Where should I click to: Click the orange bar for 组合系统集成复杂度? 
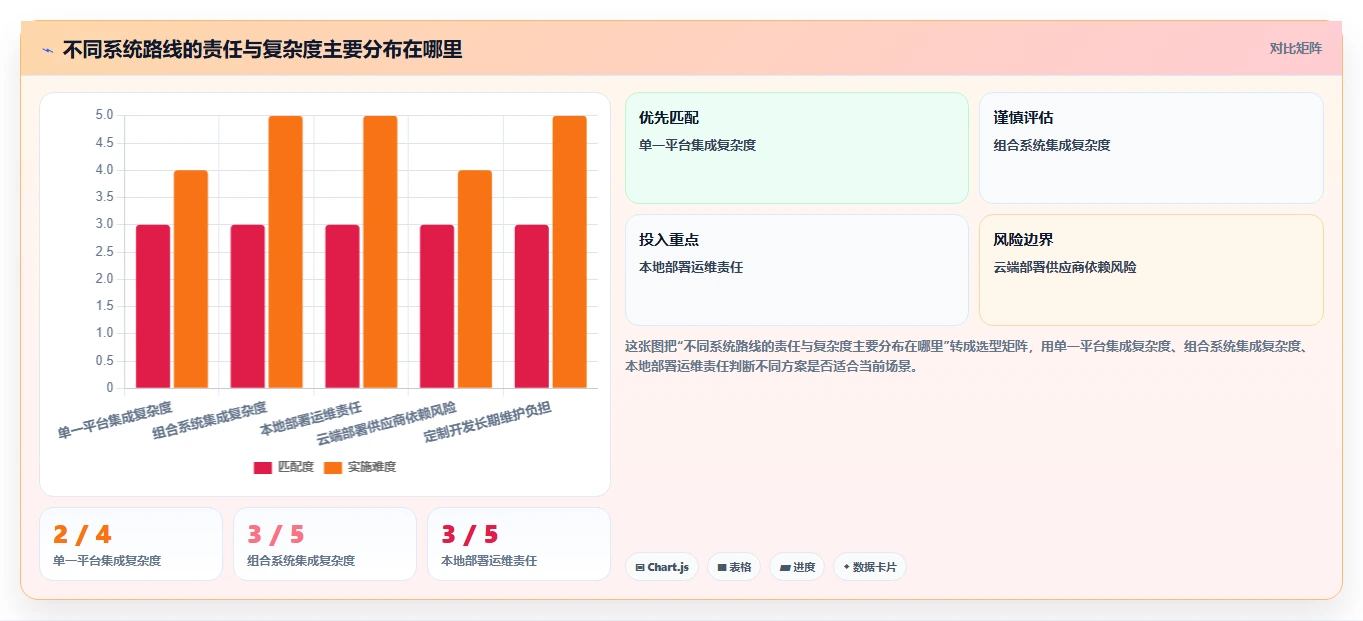coord(286,252)
